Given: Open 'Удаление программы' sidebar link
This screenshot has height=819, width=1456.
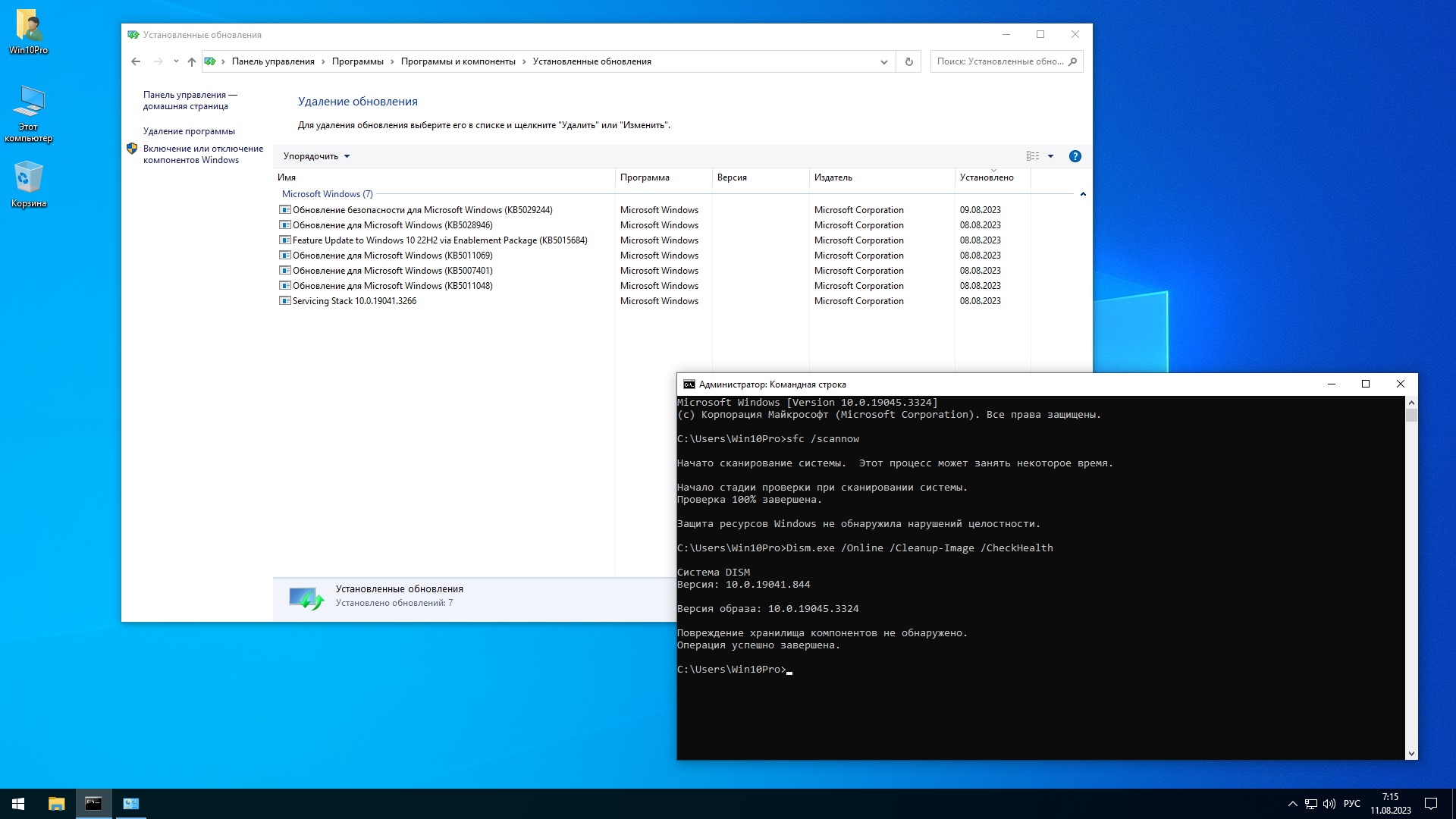Looking at the screenshot, I should 189,131.
